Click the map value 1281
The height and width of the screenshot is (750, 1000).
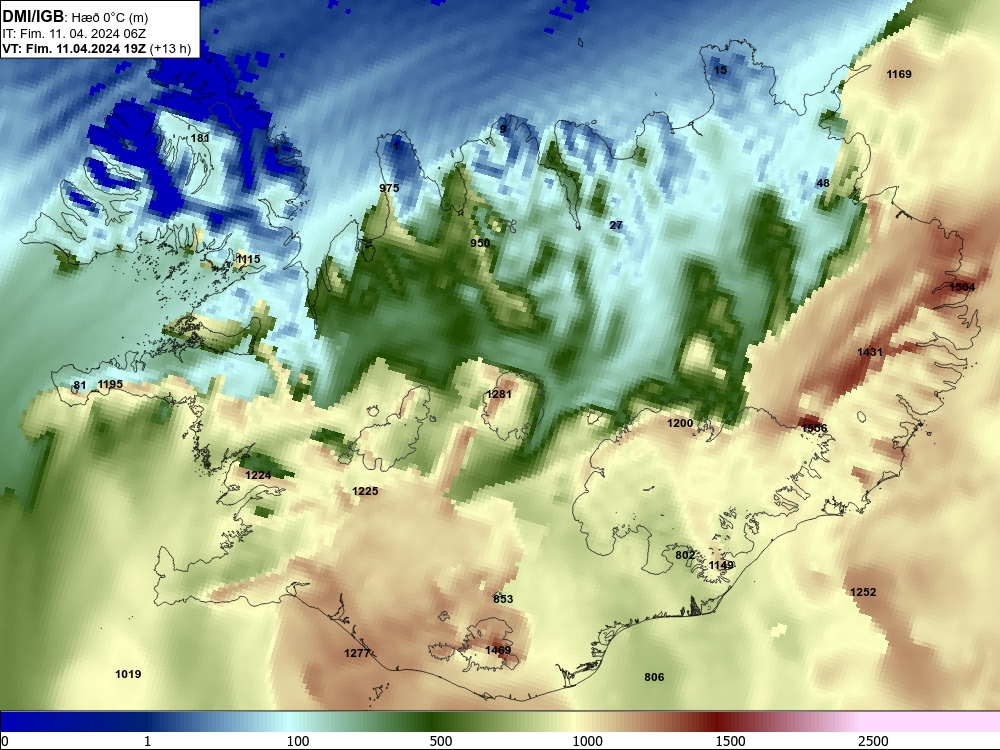coord(499,394)
